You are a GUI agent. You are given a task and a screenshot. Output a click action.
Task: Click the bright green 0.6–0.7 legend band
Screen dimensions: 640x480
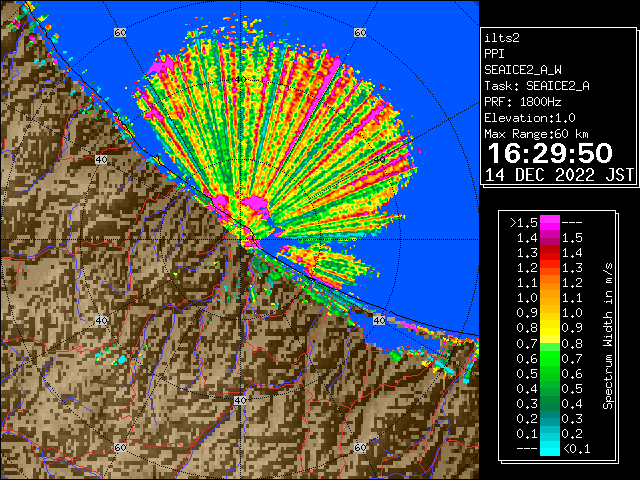[550, 358]
